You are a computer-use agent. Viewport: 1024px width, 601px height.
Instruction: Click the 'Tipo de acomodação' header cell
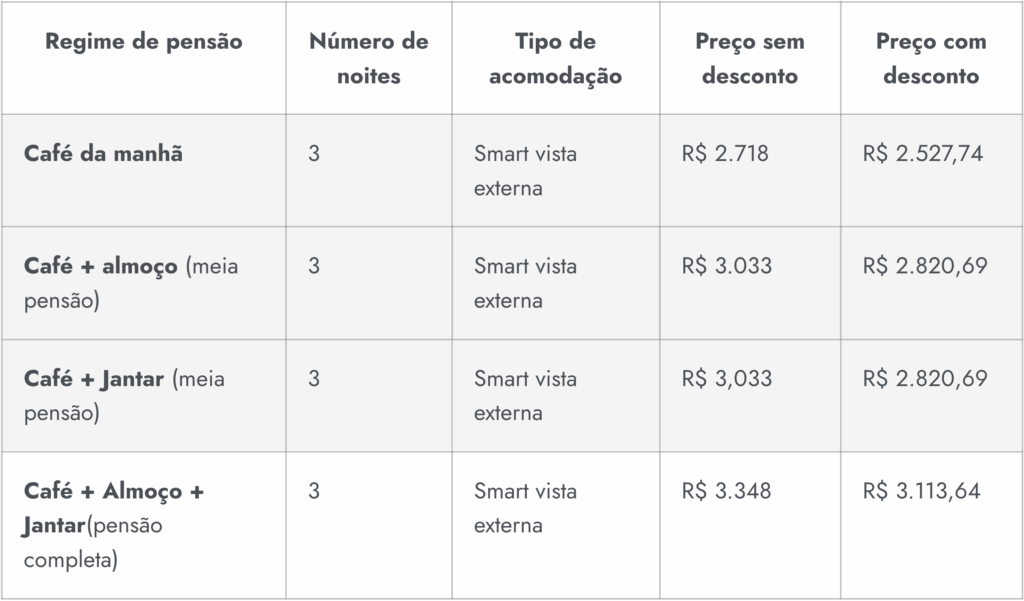[x=555, y=59]
